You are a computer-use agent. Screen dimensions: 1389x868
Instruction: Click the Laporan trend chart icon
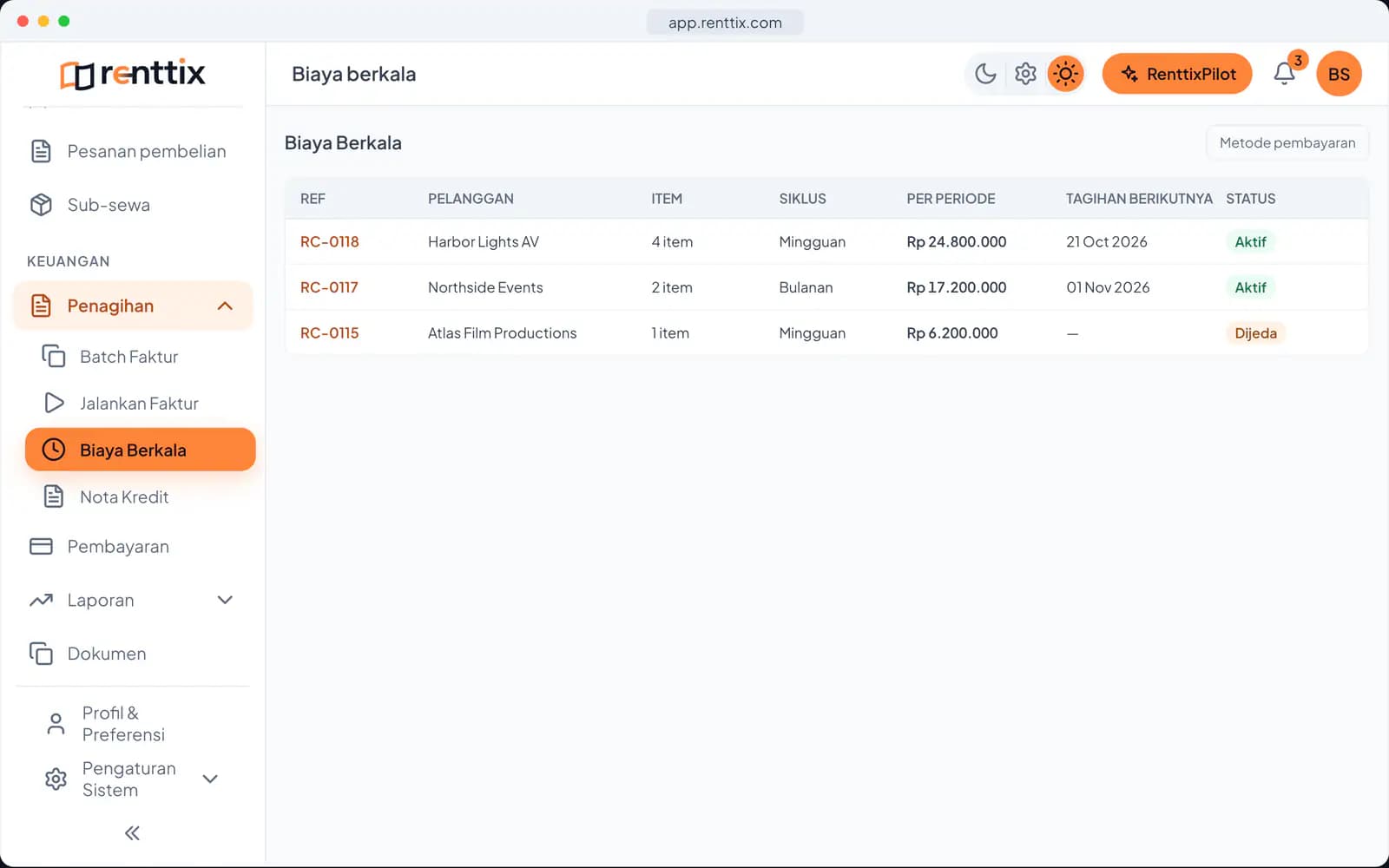coord(41,601)
